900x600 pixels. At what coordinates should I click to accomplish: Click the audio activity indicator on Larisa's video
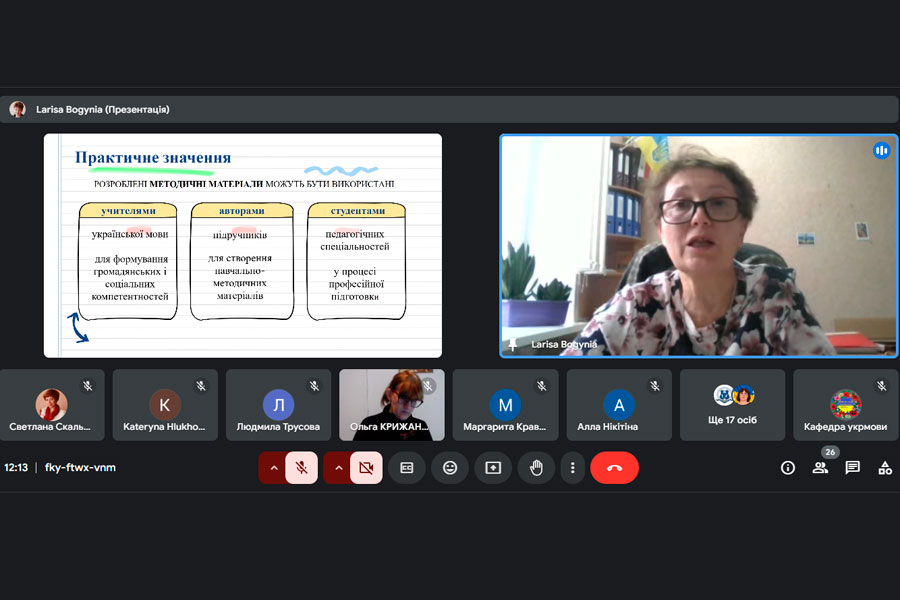pos(881,151)
